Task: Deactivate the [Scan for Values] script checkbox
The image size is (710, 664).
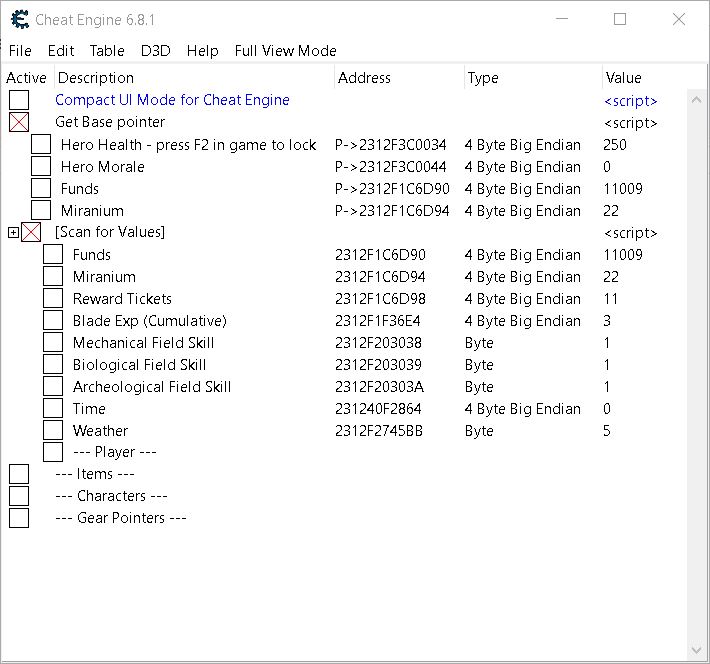Action: [31, 232]
